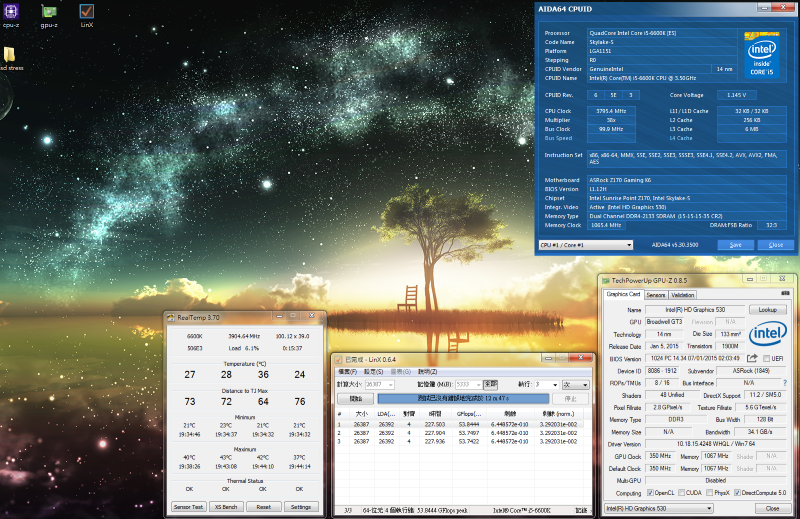Click the Sensor Test button in RealTemp

[x=188, y=506]
